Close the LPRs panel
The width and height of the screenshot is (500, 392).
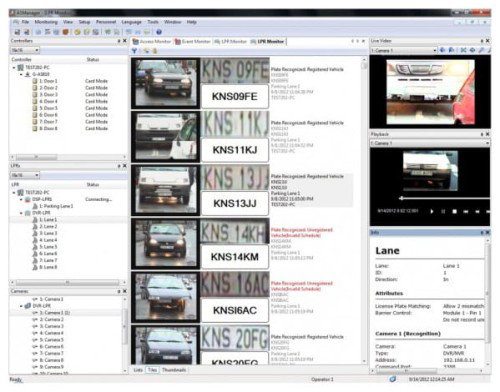coord(125,166)
